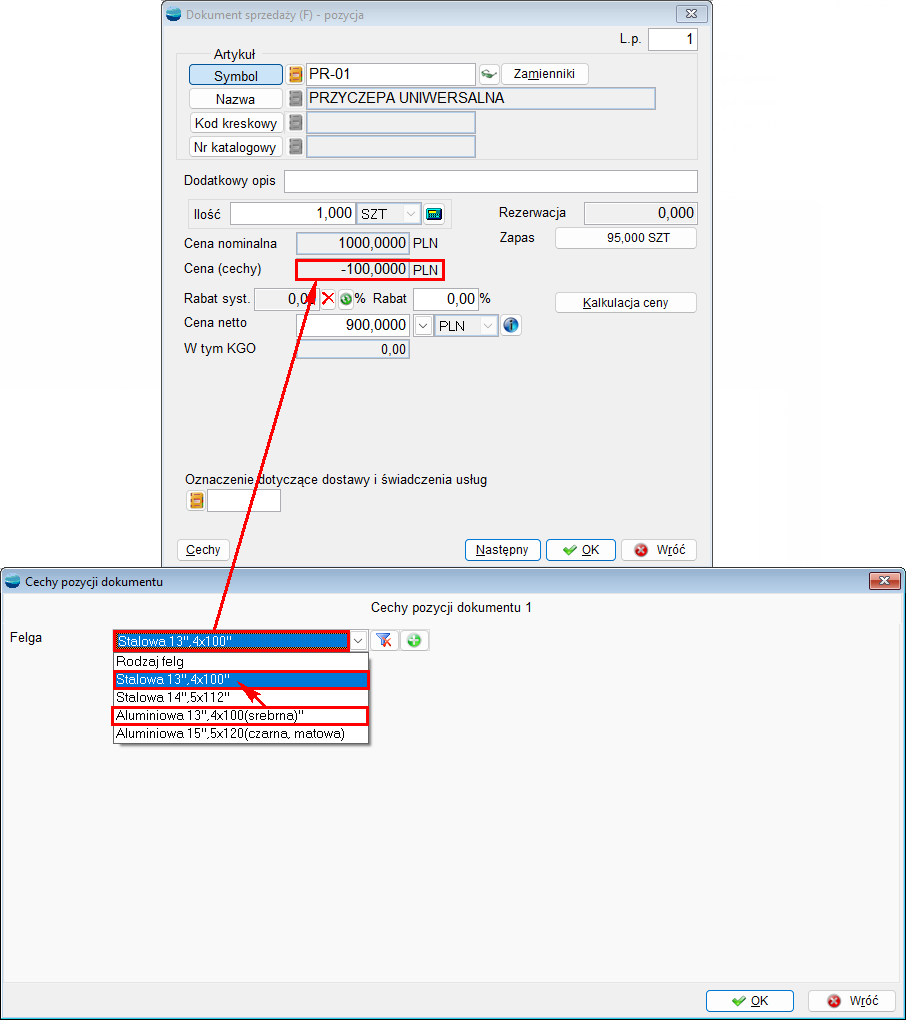Expand the PLN currency dropdown
This screenshot has height=1020, width=906.
pyautogui.click(x=488, y=326)
